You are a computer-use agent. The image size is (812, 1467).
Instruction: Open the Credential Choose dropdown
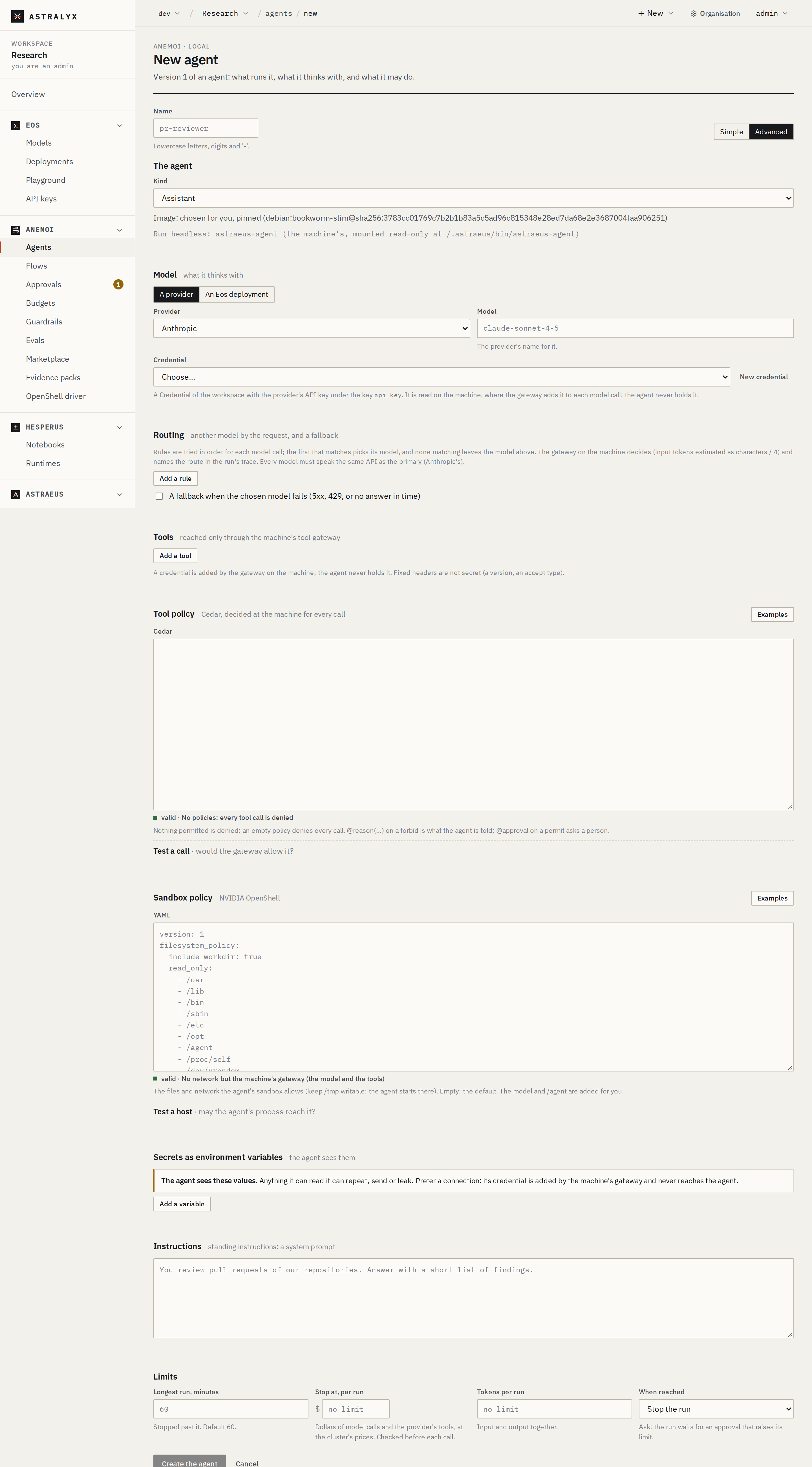click(442, 377)
